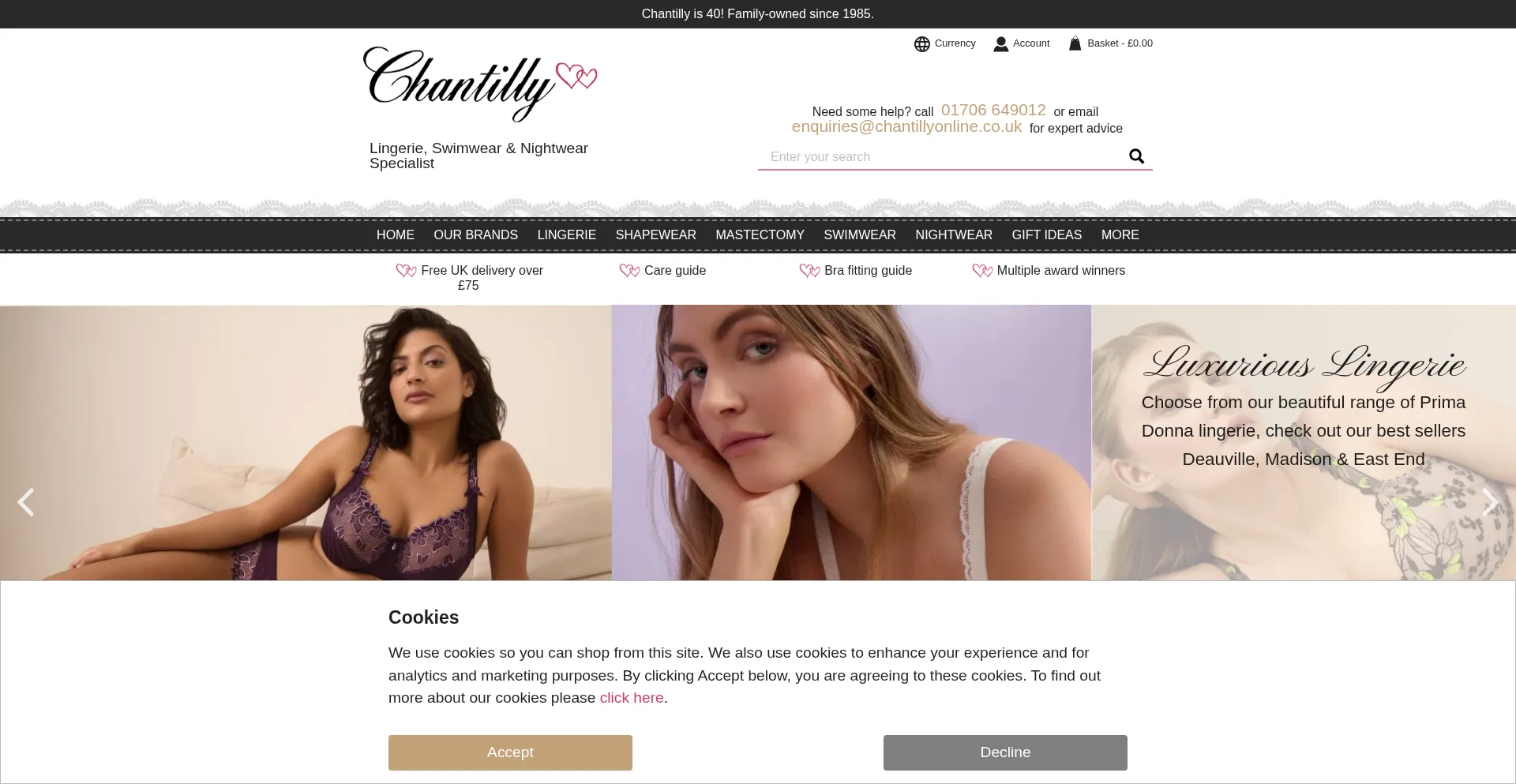Show previous slide with left arrow

coord(26,502)
